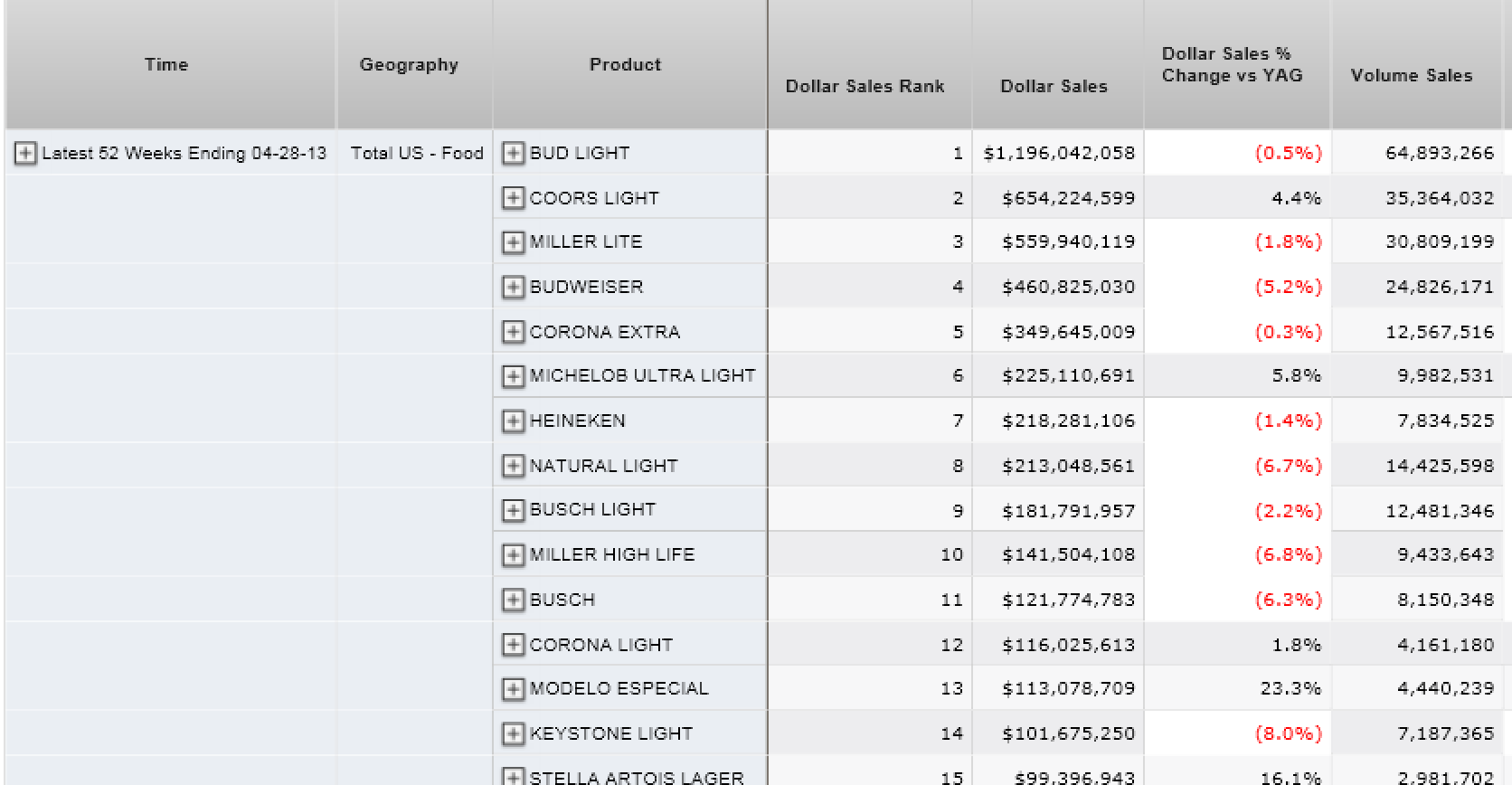Select Total US - Food geography cell
Viewport: 1512px width, 785px height.
417,153
